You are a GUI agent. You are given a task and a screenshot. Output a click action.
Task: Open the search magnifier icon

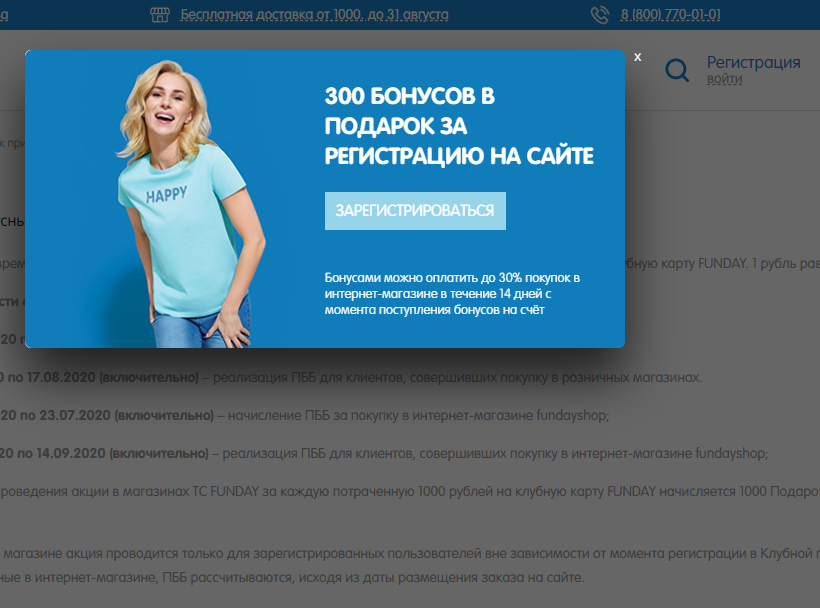coord(677,70)
